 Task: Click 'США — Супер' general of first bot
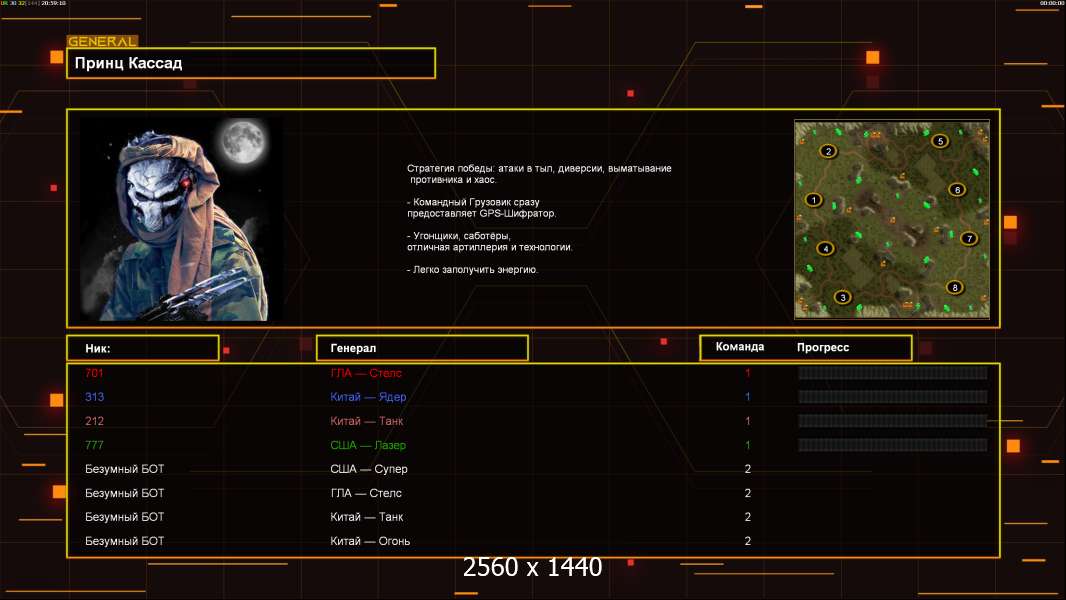pos(369,469)
